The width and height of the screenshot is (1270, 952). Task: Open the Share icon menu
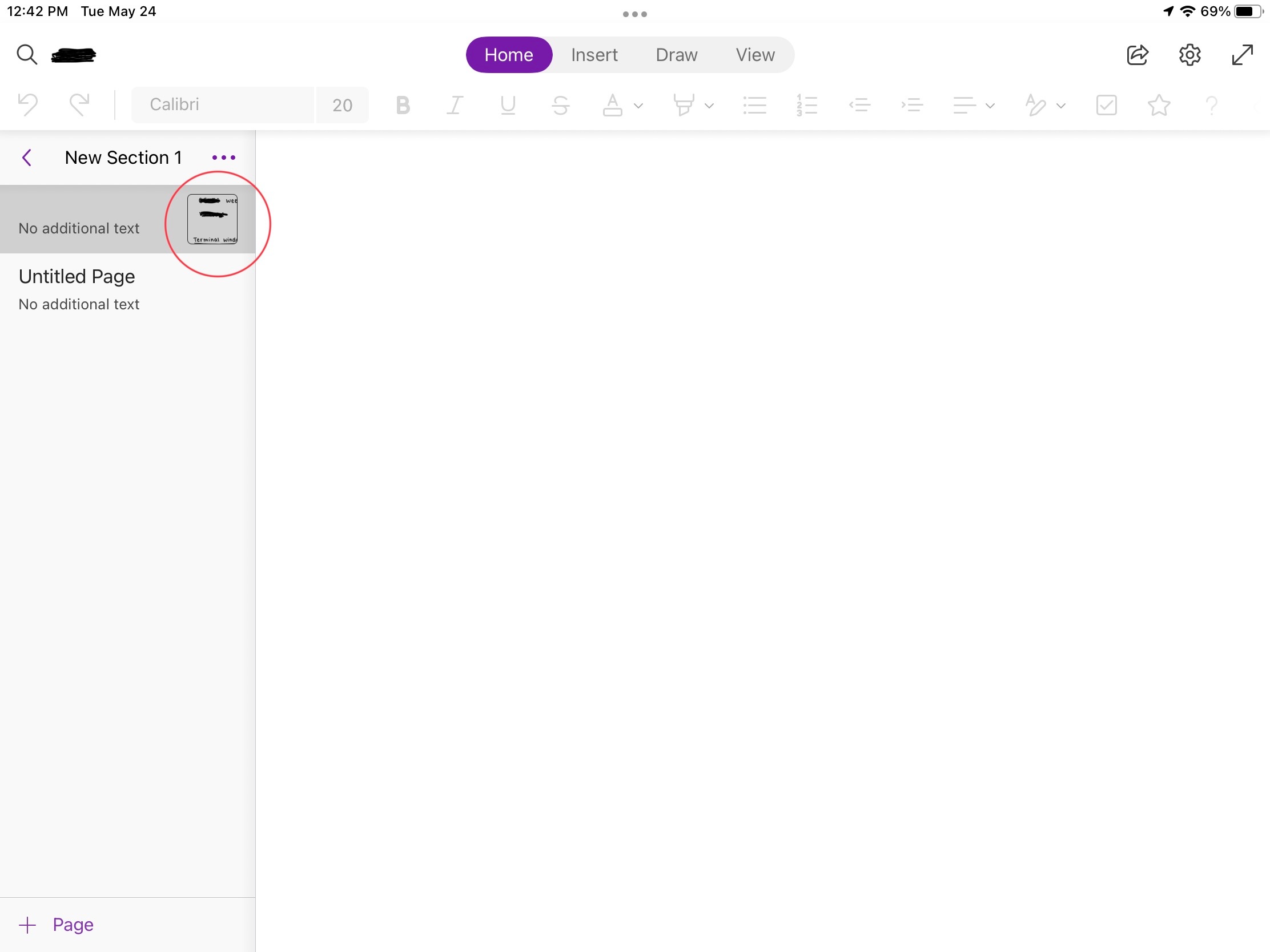[x=1137, y=55]
